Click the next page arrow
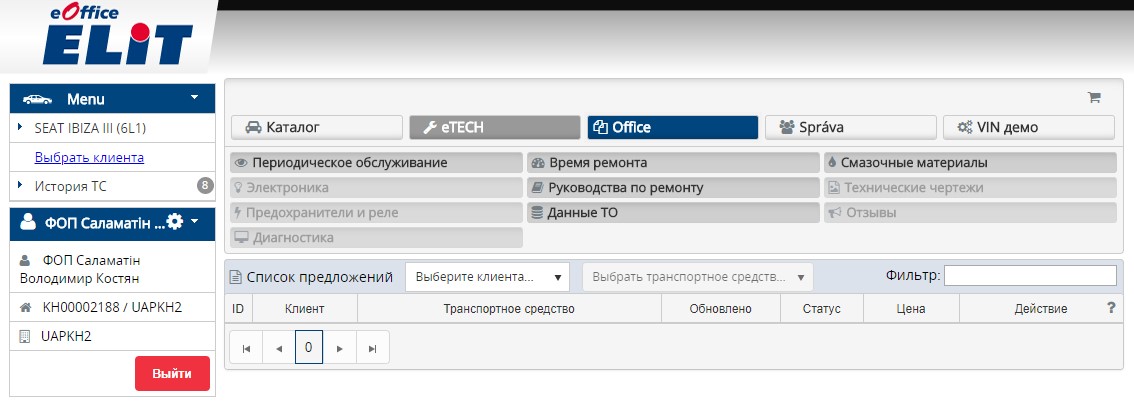 pyautogui.click(x=340, y=348)
